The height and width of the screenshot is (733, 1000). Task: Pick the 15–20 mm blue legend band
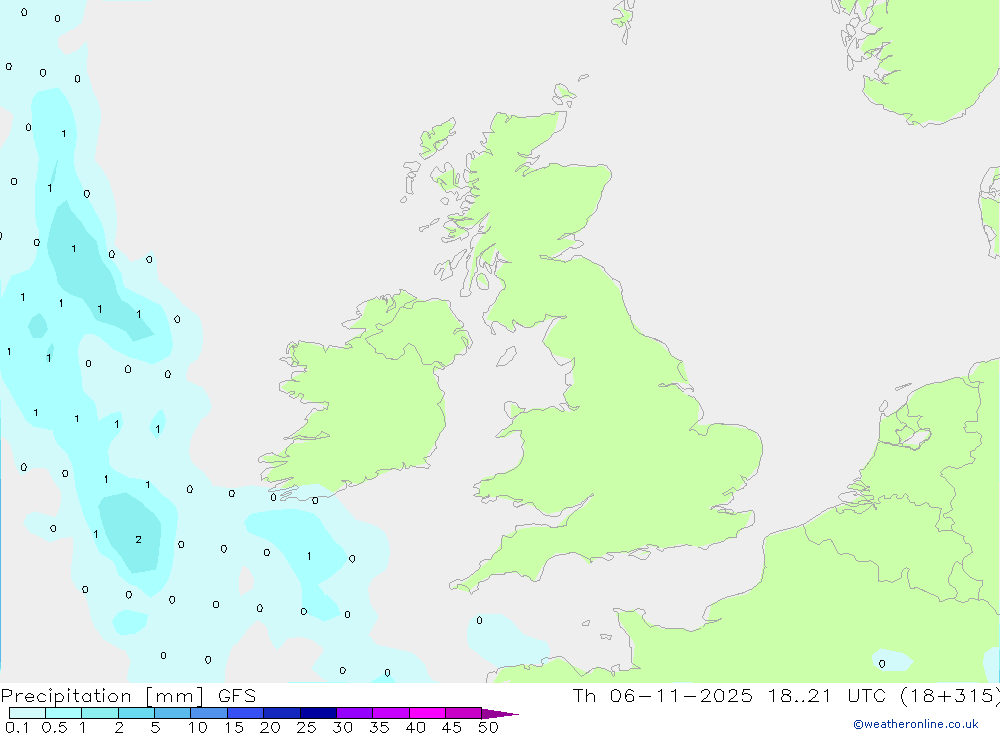246,713
